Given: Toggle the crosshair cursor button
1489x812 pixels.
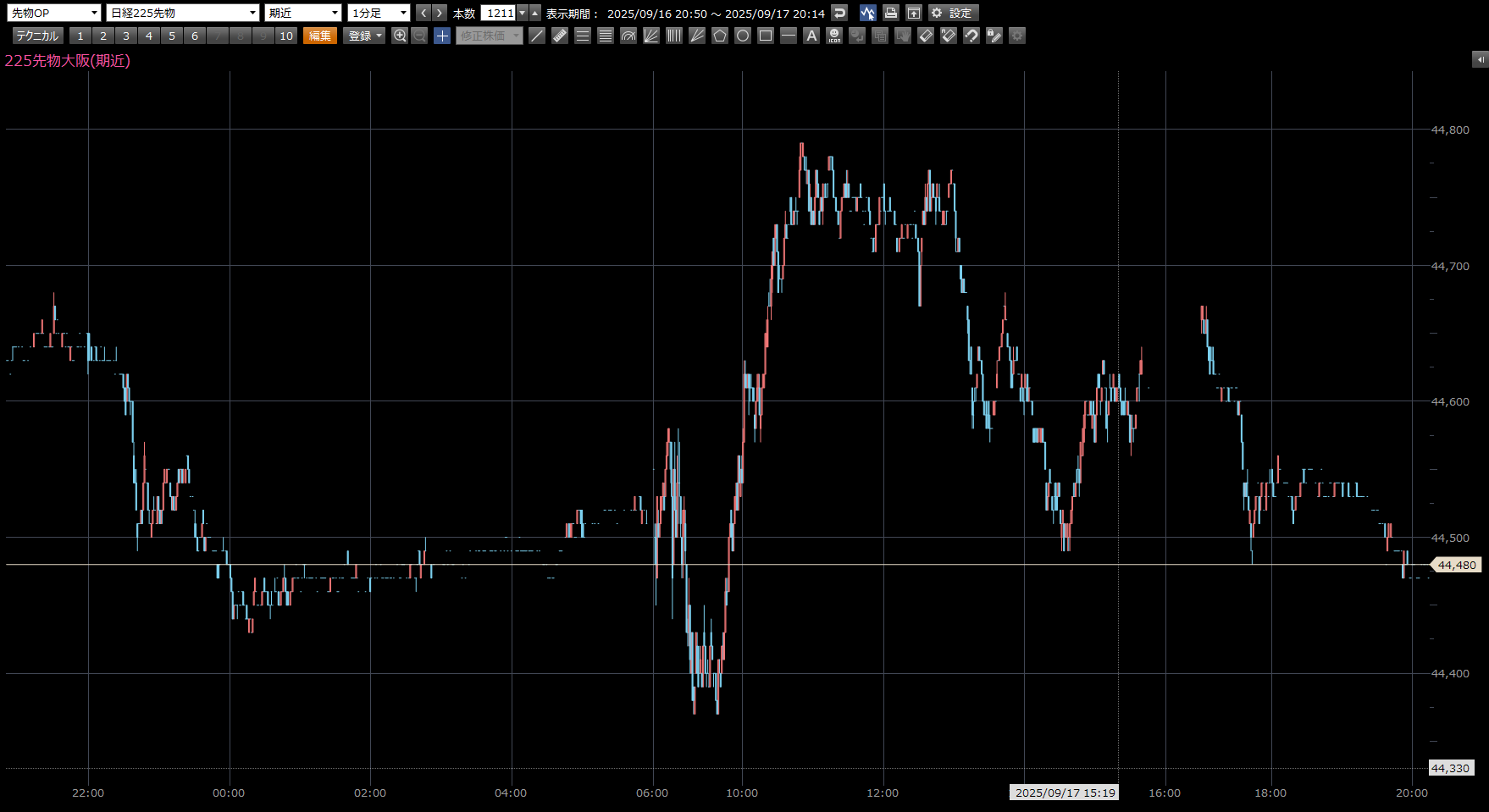Looking at the screenshot, I should (442, 36).
